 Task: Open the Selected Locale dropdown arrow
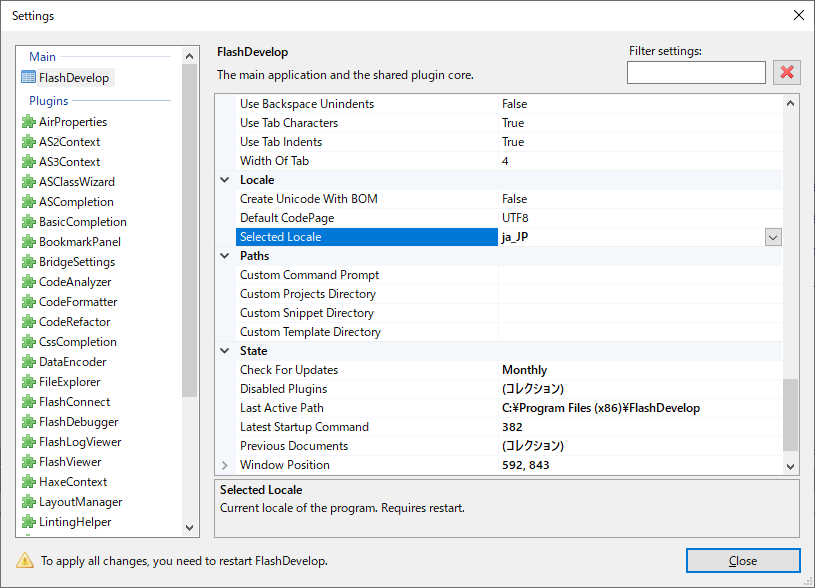coord(773,238)
